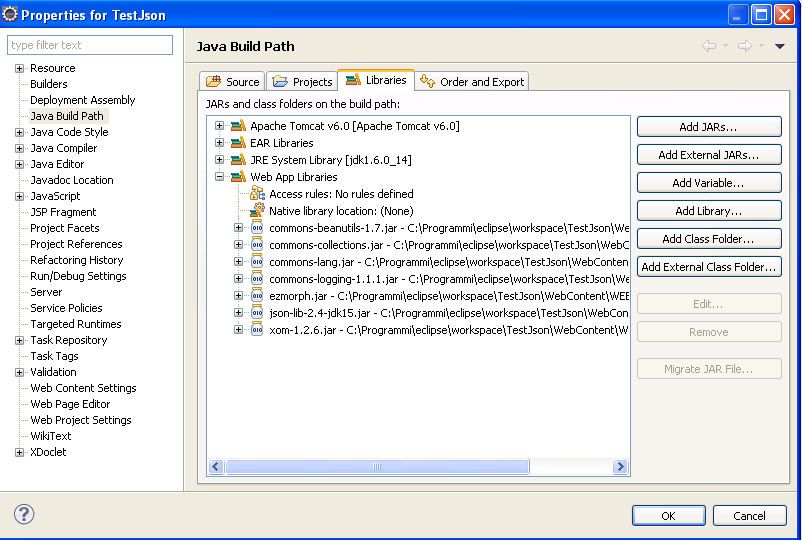Image resolution: width=802 pixels, height=541 pixels.
Task: Click the commons-logging-1.1.1.jar jar icon
Action: 257,279
